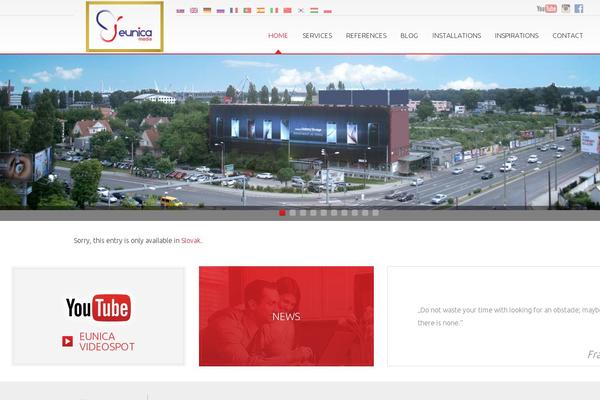Open the YouTube icon in the header
Screen dimensions: 600x400
click(x=546, y=8)
